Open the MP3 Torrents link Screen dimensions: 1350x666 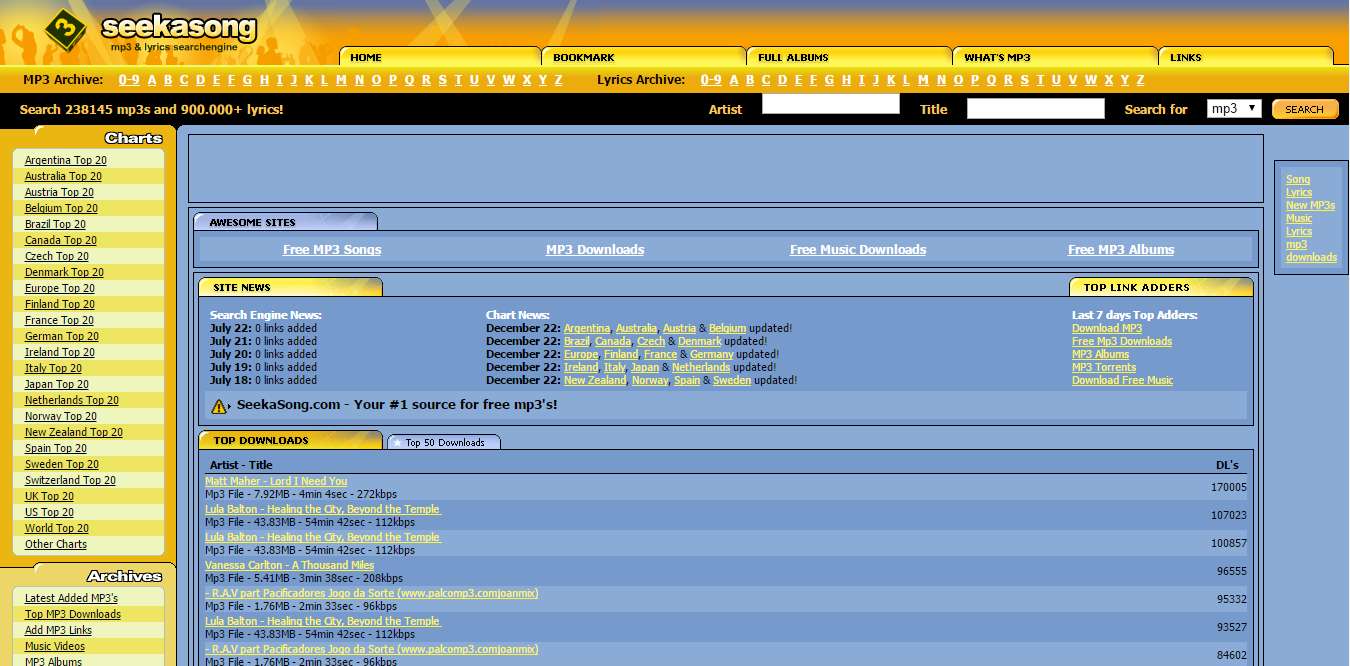click(x=1104, y=367)
